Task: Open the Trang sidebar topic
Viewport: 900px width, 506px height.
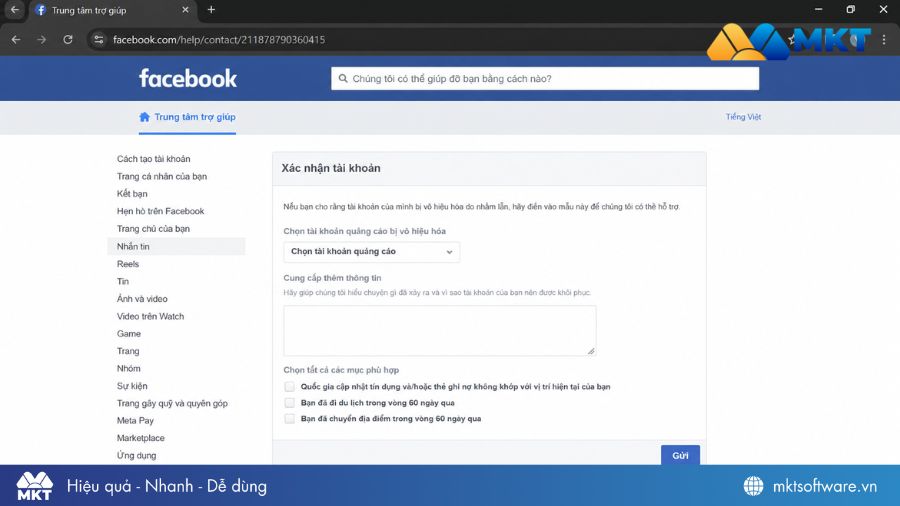Action: [128, 351]
